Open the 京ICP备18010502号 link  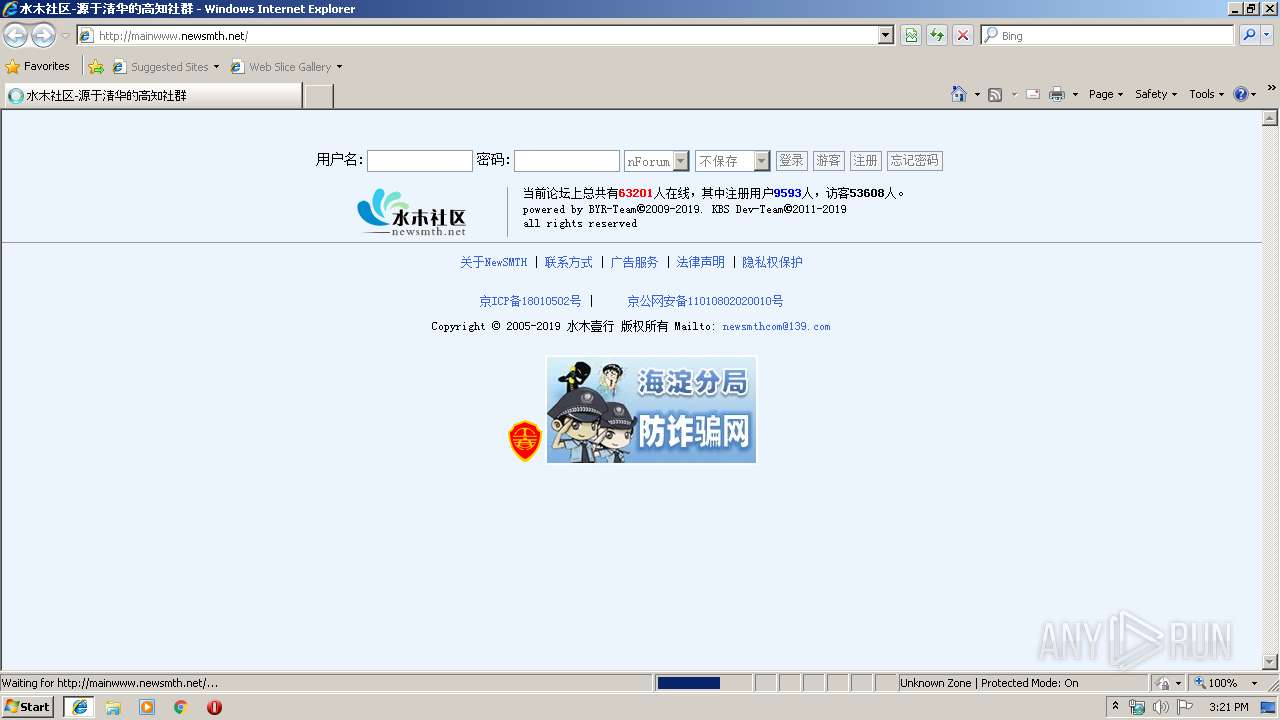530,301
